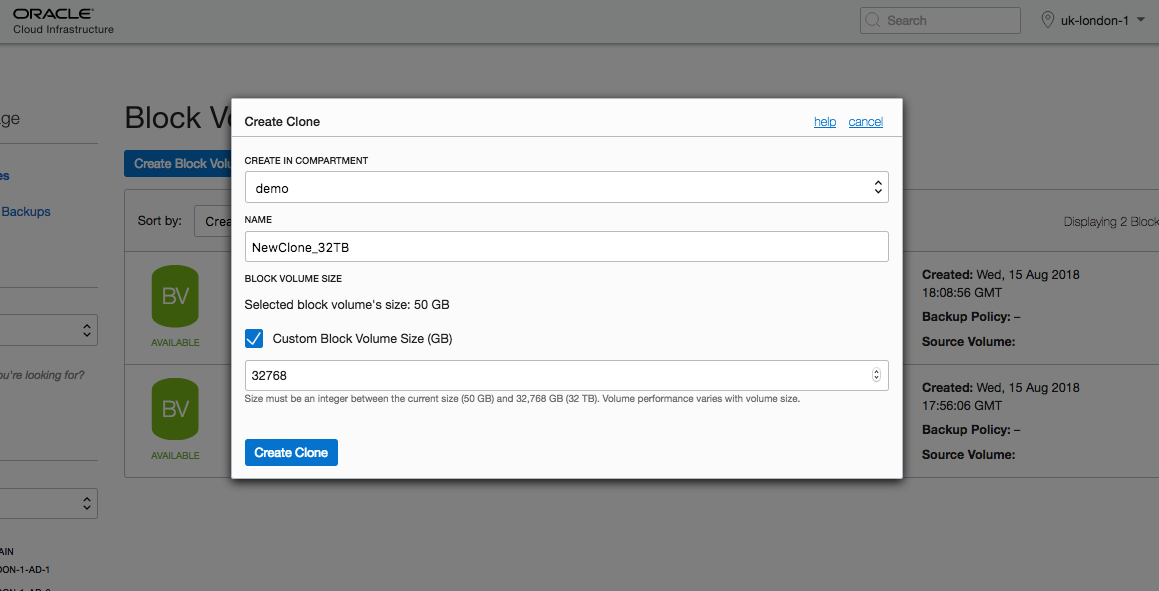The height and width of the screenshot is (591, 1159).
Task: Click into the 32768 volume size field
Action: (x=555, y=376)
